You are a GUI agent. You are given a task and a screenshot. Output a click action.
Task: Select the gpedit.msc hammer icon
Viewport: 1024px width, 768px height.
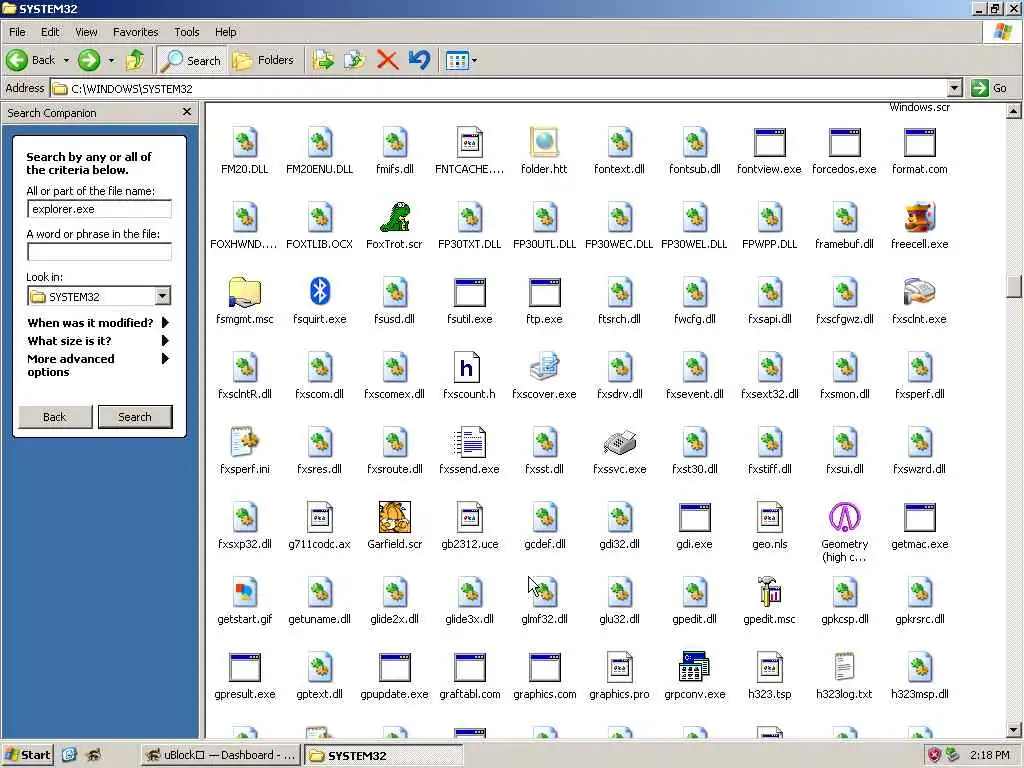[769, 592]
